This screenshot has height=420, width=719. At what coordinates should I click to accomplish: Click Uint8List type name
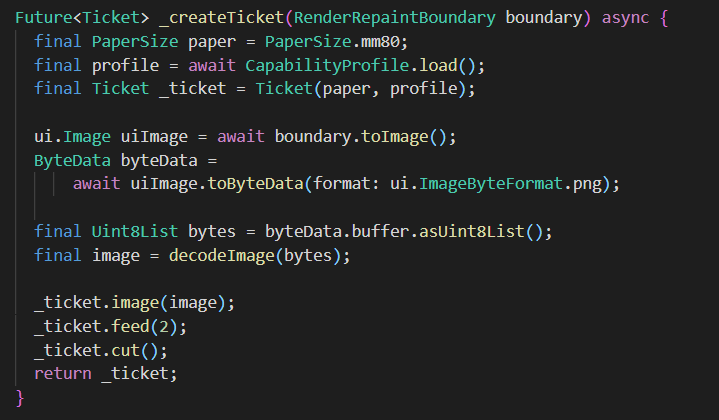pos(135,232)
